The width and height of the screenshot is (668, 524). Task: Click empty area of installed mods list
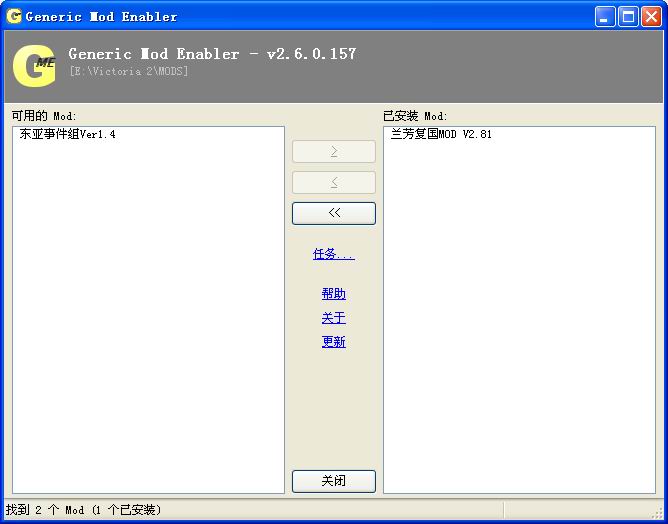[520, 320]
